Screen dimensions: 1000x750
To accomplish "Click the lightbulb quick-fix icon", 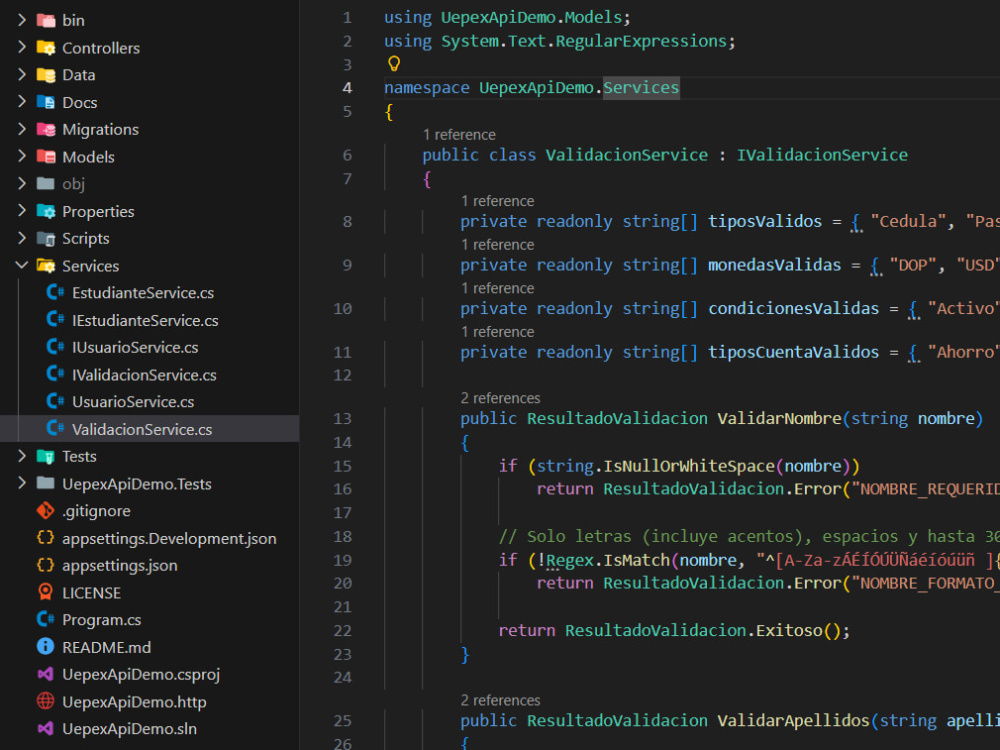I will [394, 64].
